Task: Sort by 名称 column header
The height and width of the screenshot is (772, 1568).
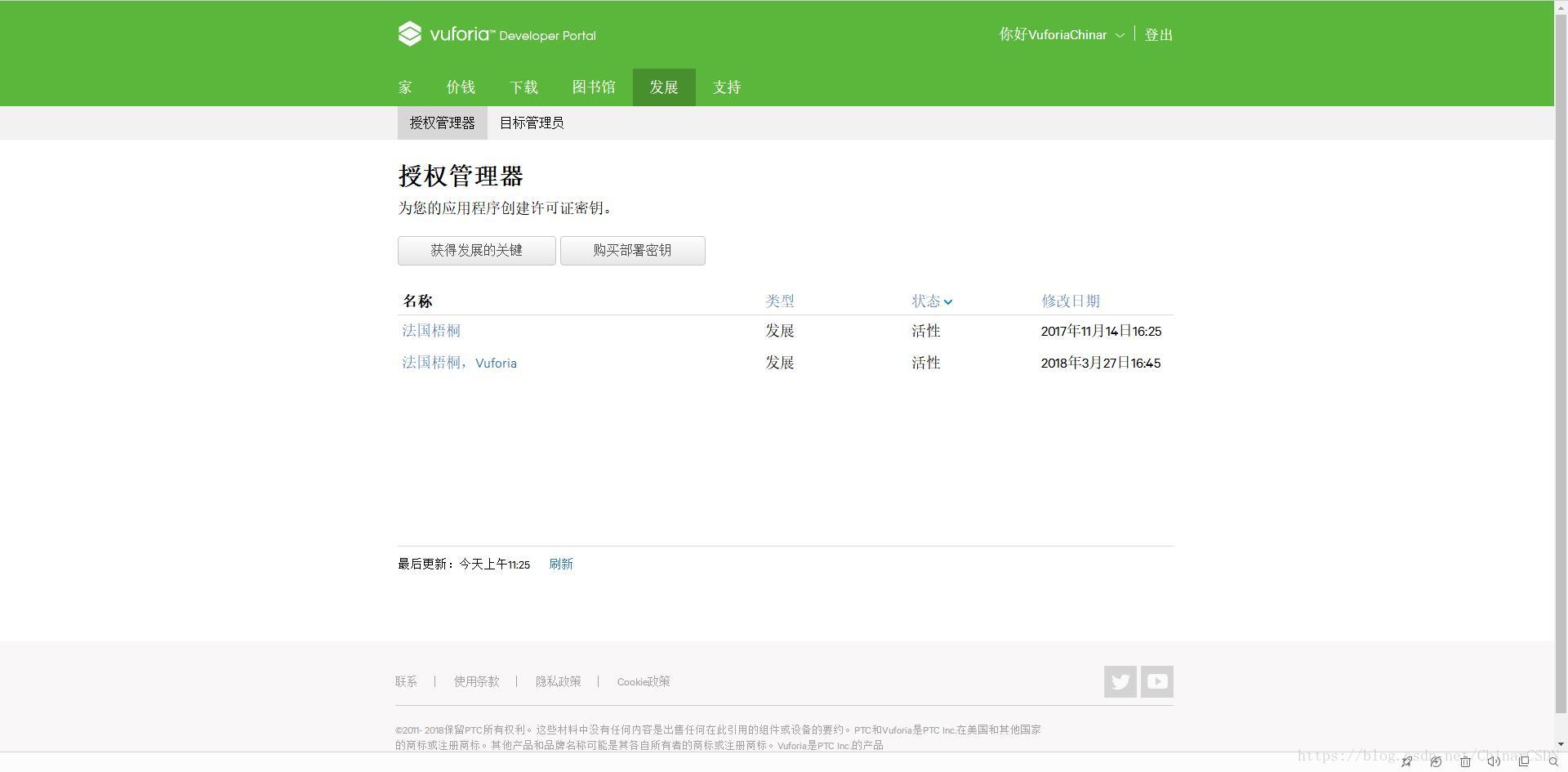Action: click(x=417, y=301)
